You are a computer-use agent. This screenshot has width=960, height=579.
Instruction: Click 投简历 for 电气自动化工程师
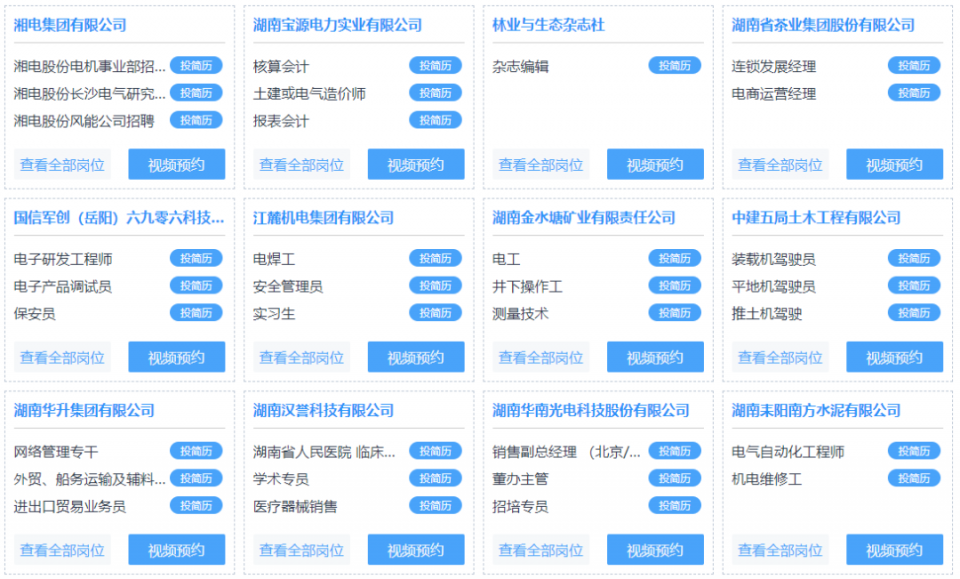914,451
